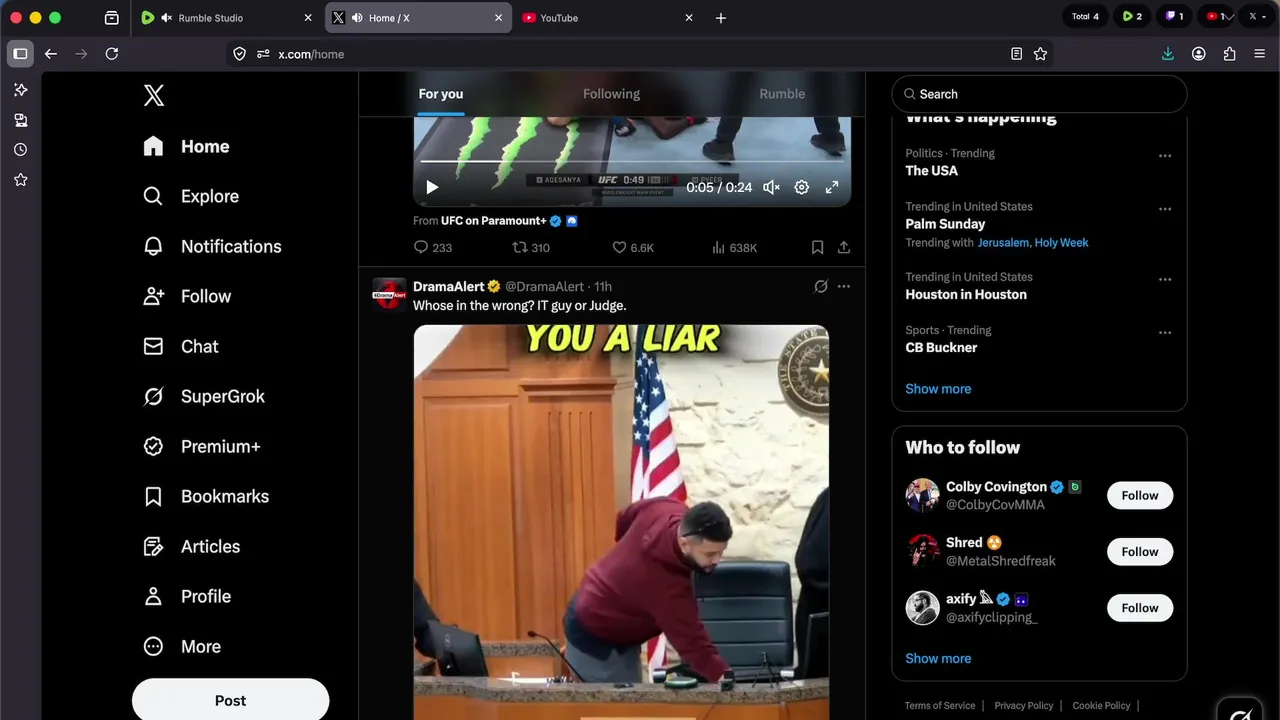Viewport: 1280px width, 720px height.
Task: Open options for The USA trend
Action: pyautogui.click(x=1164, y=156)
